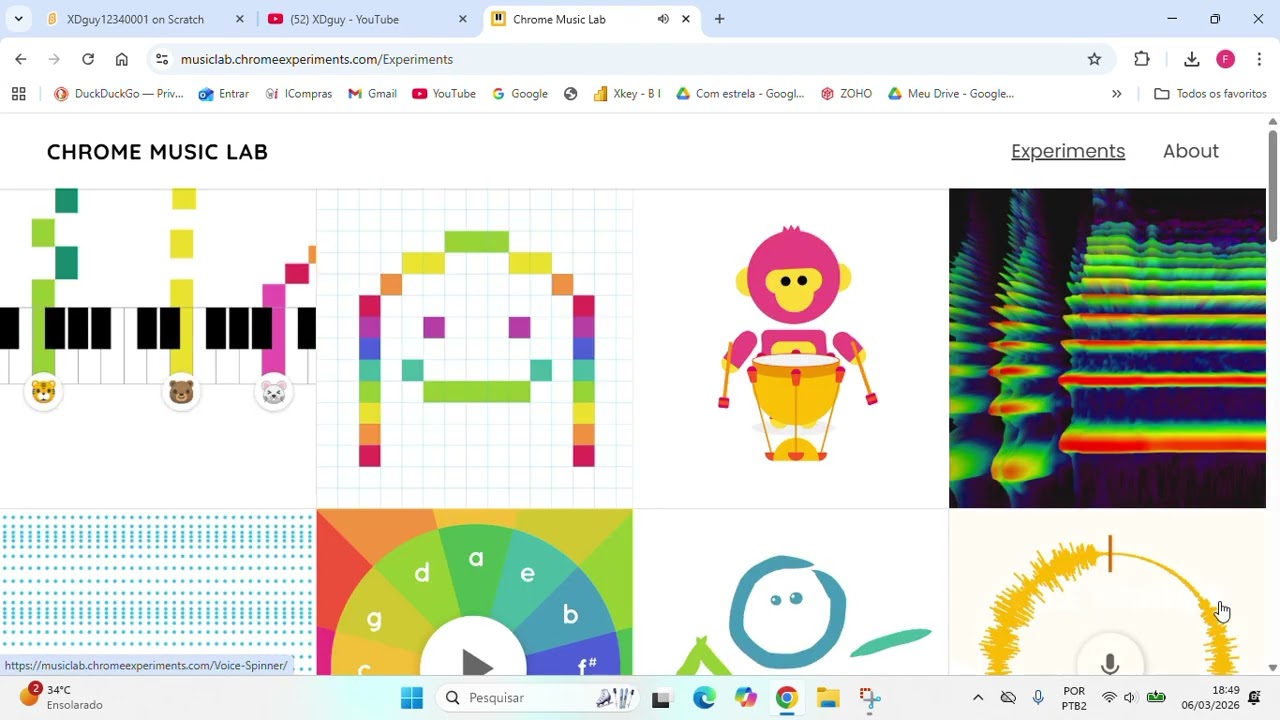1280x720 pixels.
Task: Open File Explorer from taskbar
Action: tap(828, 698)
